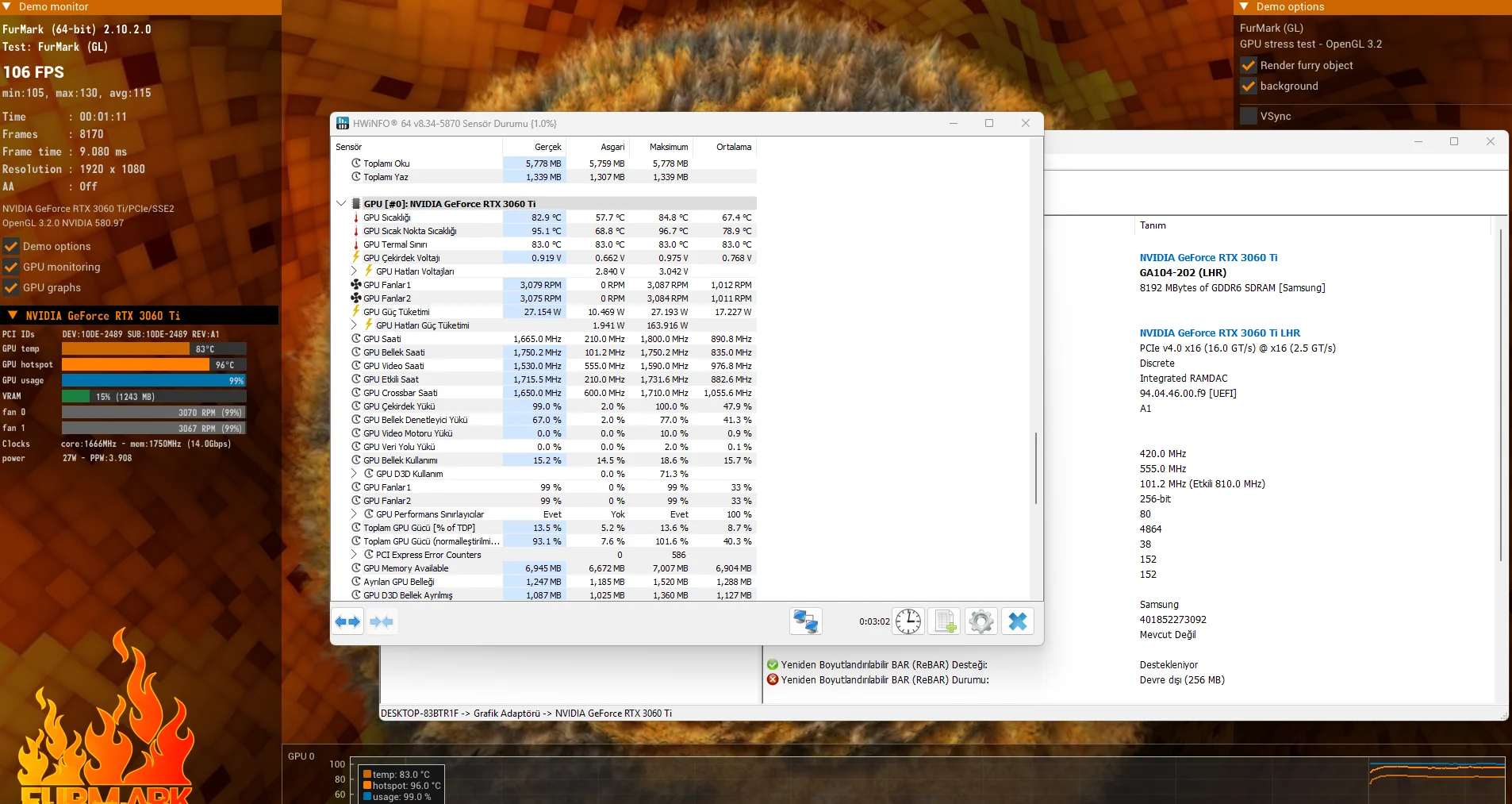Collapse the Demo monitor panel header
Viewport: 1512px width, 804px height.
(x=6, y=6)
